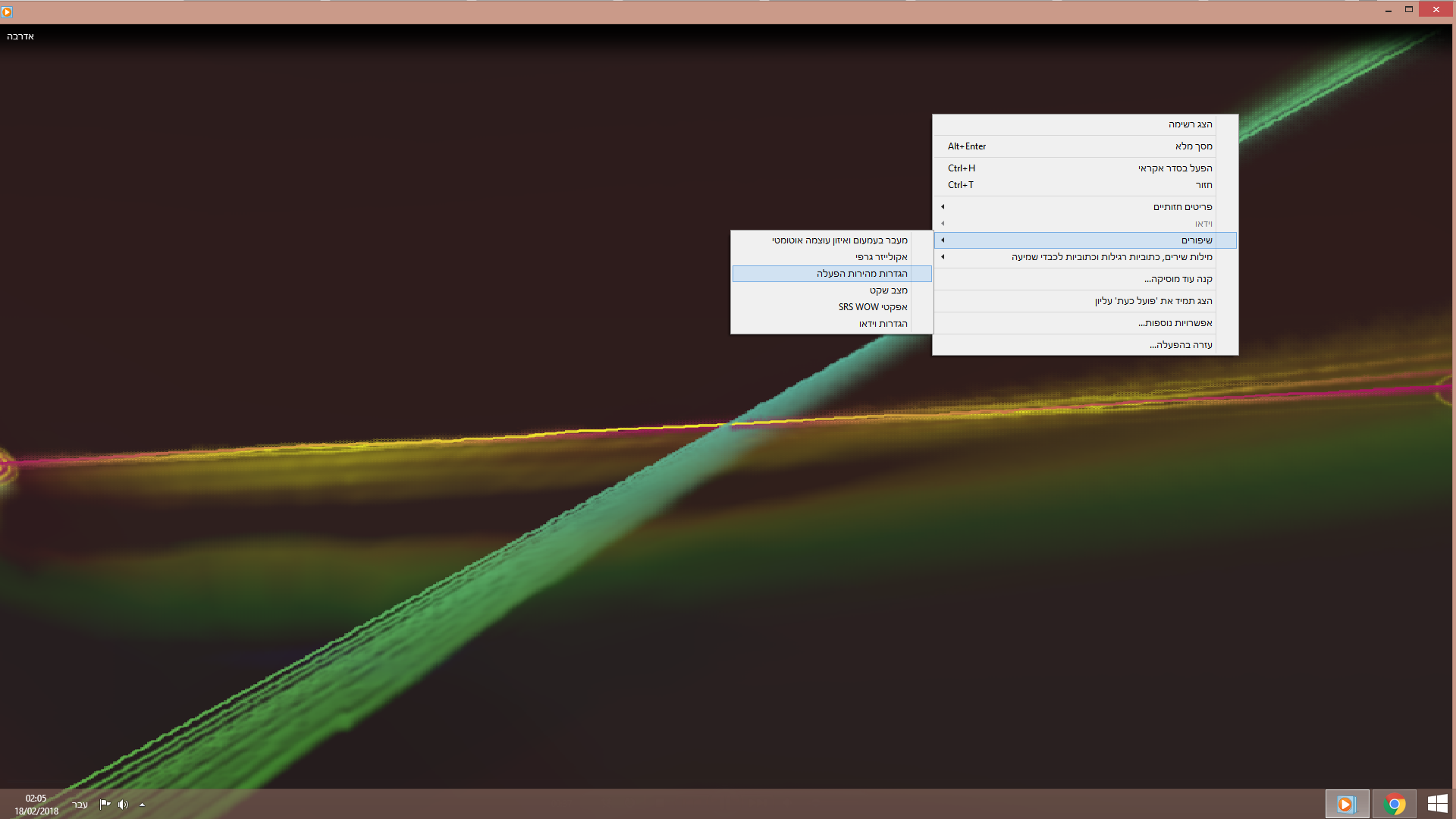
Task: Toggle shuffle 'הפעל בסדר אקראי' menu item
Action: [1175, 168]
